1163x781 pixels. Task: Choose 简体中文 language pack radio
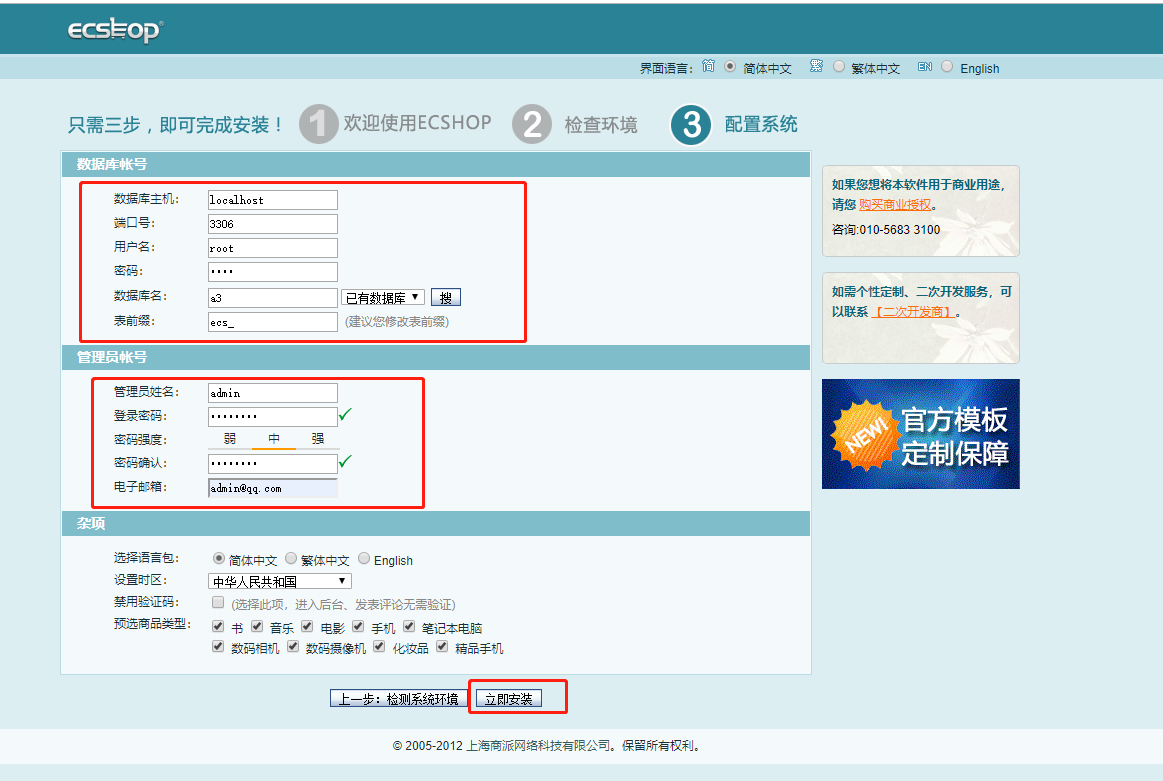(x=219, y=558)
